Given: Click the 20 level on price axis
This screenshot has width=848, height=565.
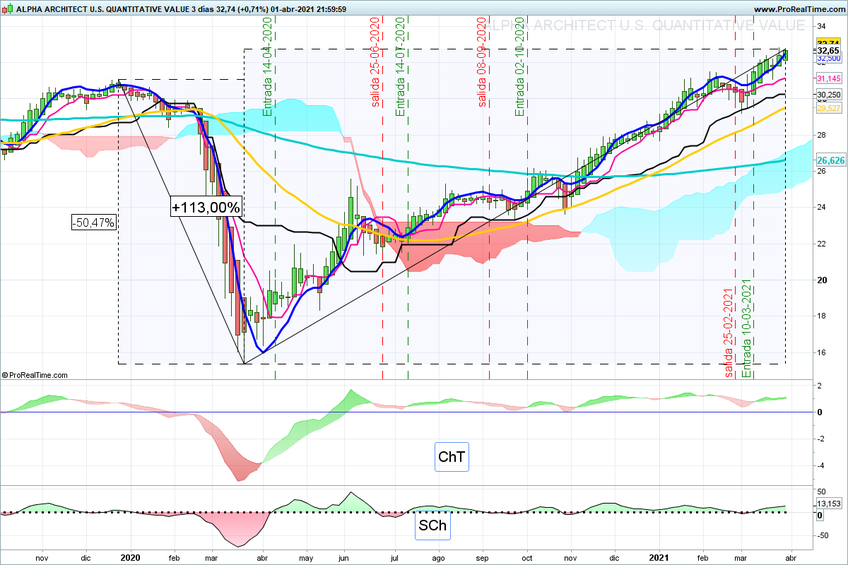Looking at the screenshot, I should [x=822, y=280].
